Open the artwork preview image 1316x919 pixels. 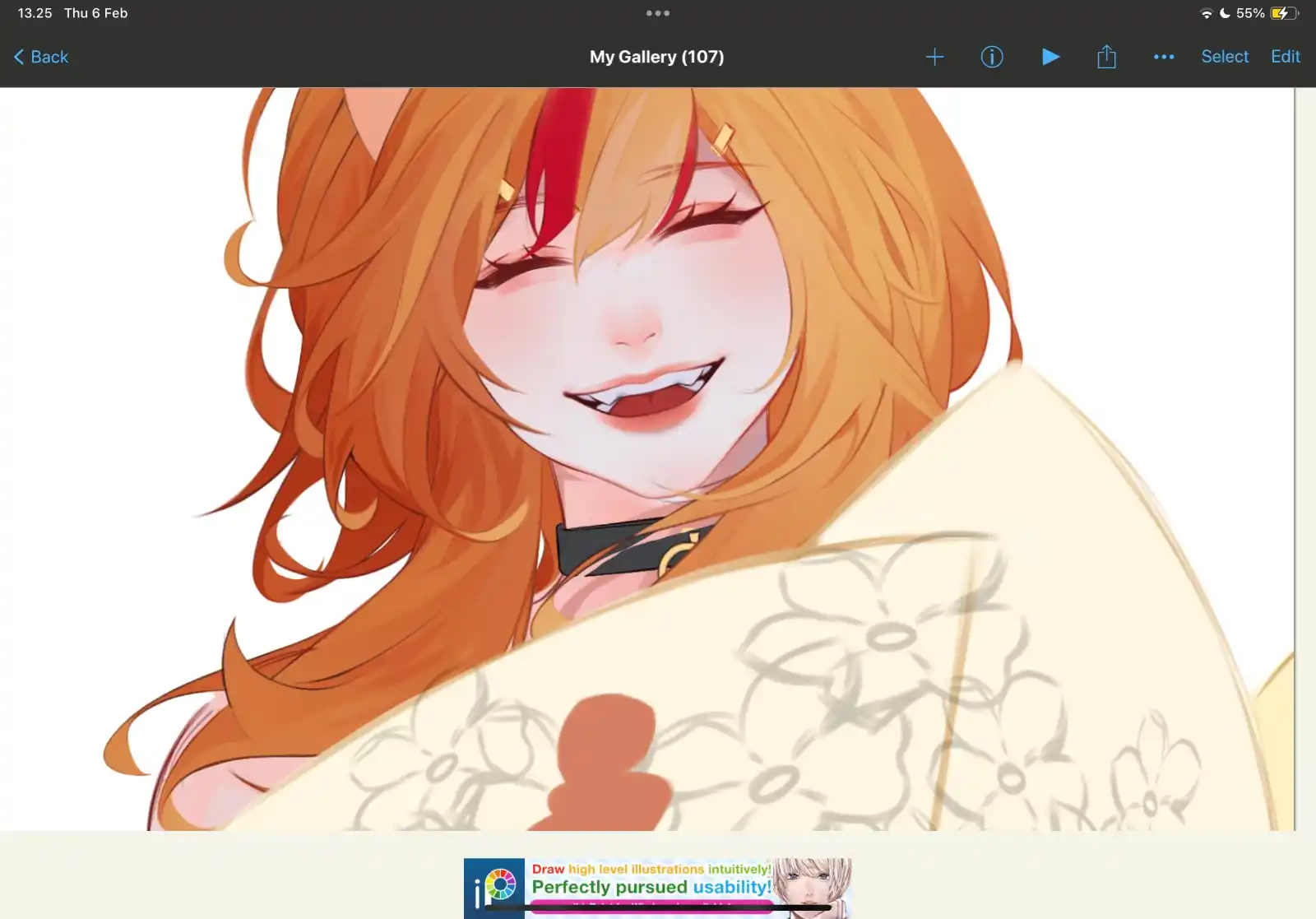pos(647,459)
